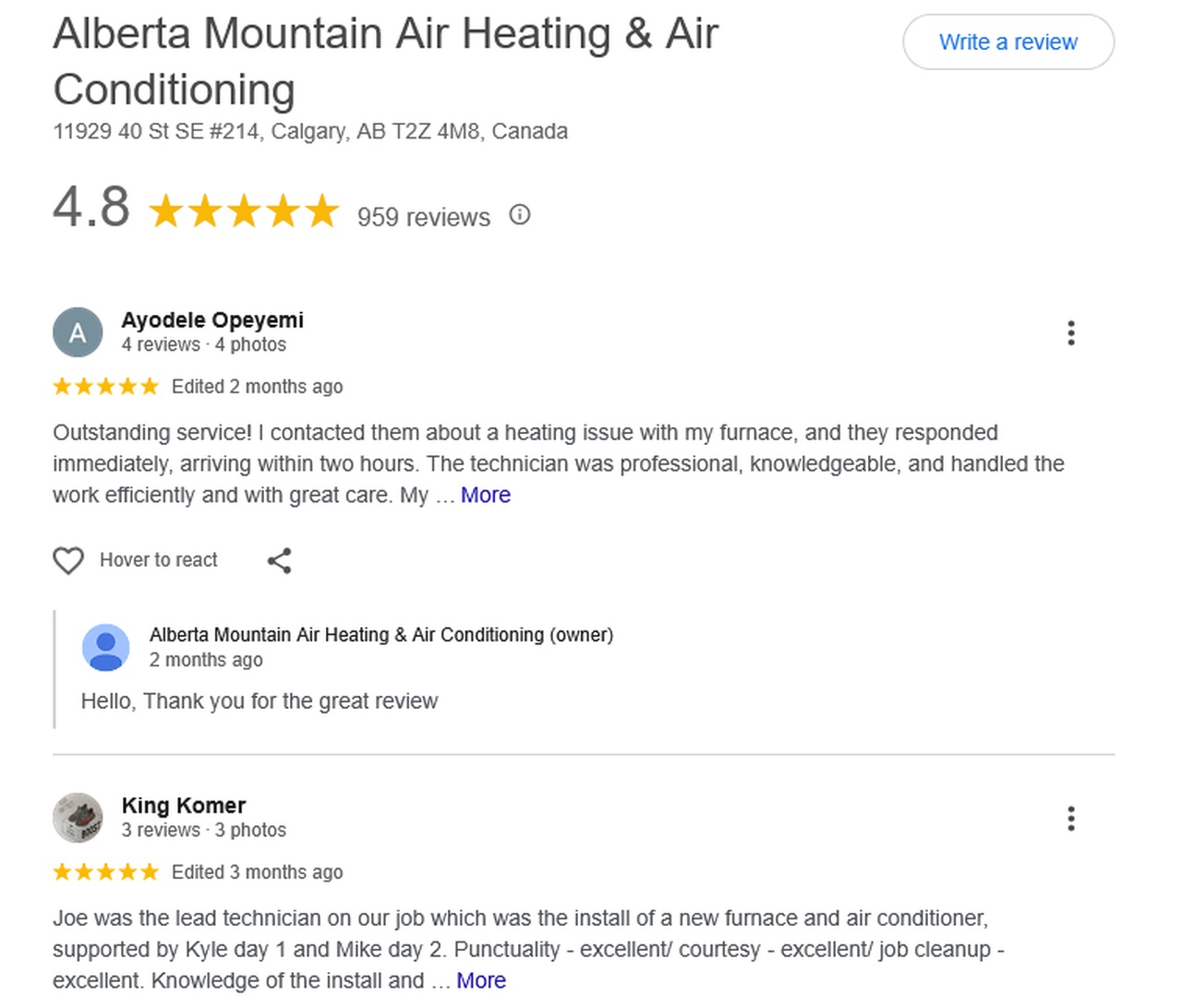The width and height of the screenshot is (1182, 1008).
Task: Click the overall five-star rating
Action: [244, 211]
